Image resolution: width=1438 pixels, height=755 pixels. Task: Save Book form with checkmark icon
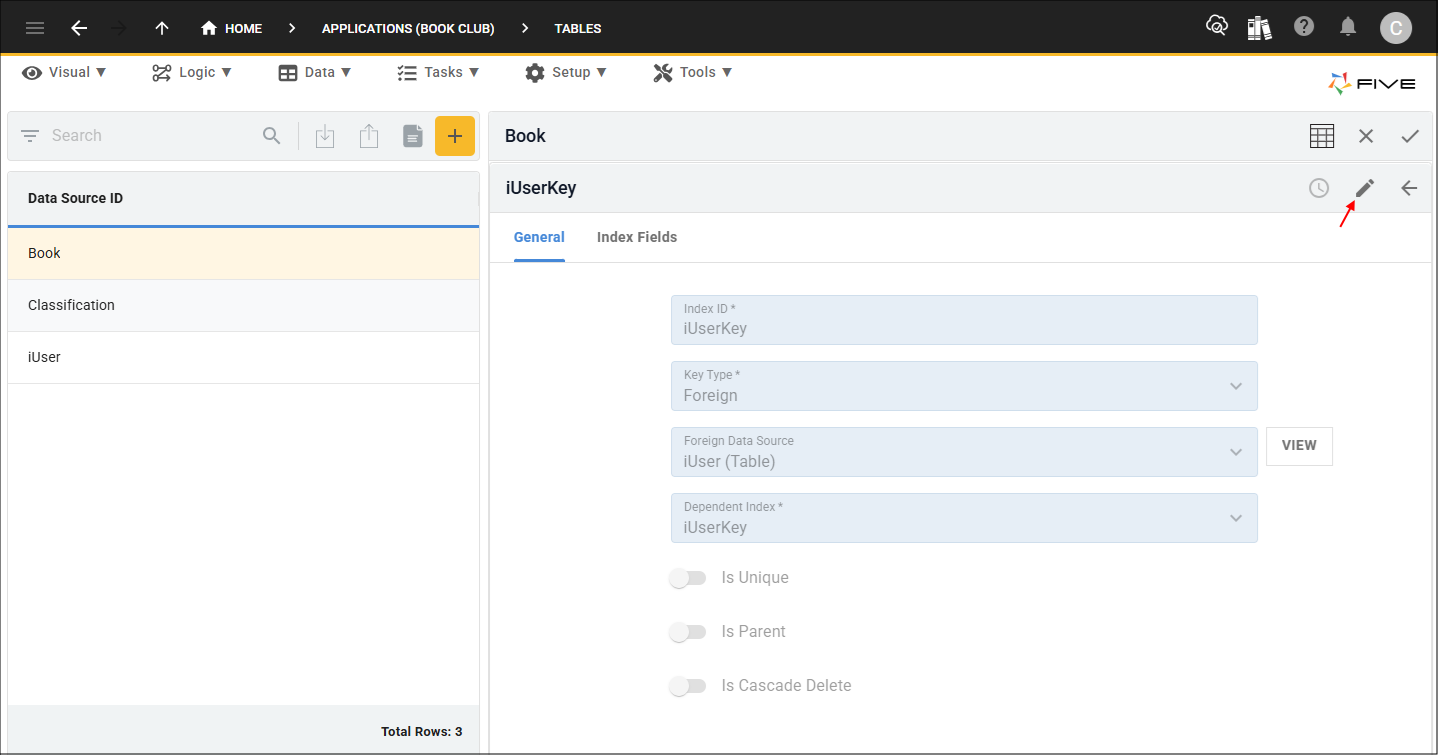pyautogui.click(x=1410, y=136)
